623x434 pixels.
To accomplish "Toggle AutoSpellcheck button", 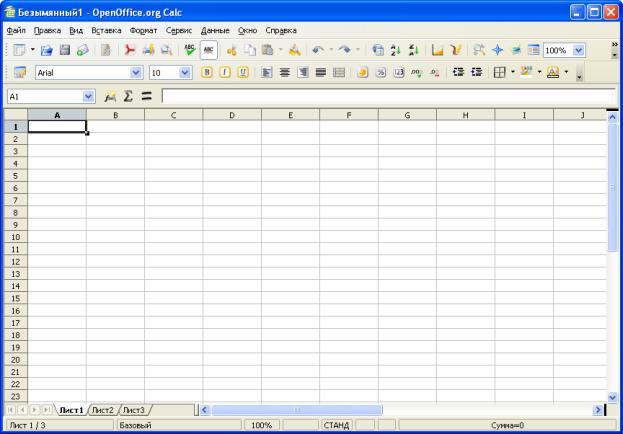I will 209,50.
